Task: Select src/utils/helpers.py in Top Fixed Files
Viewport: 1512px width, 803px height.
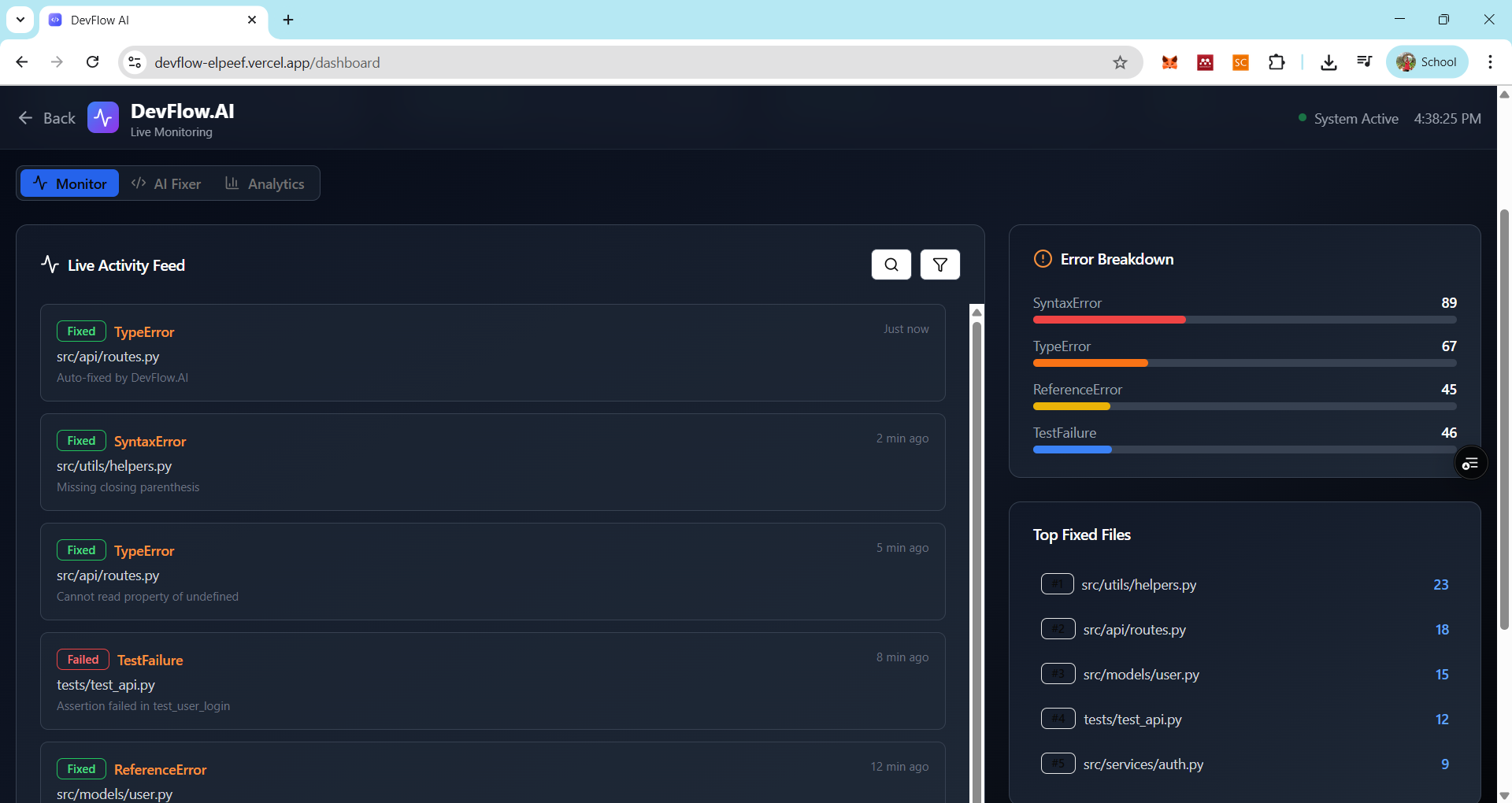Action: [1244, 584]
